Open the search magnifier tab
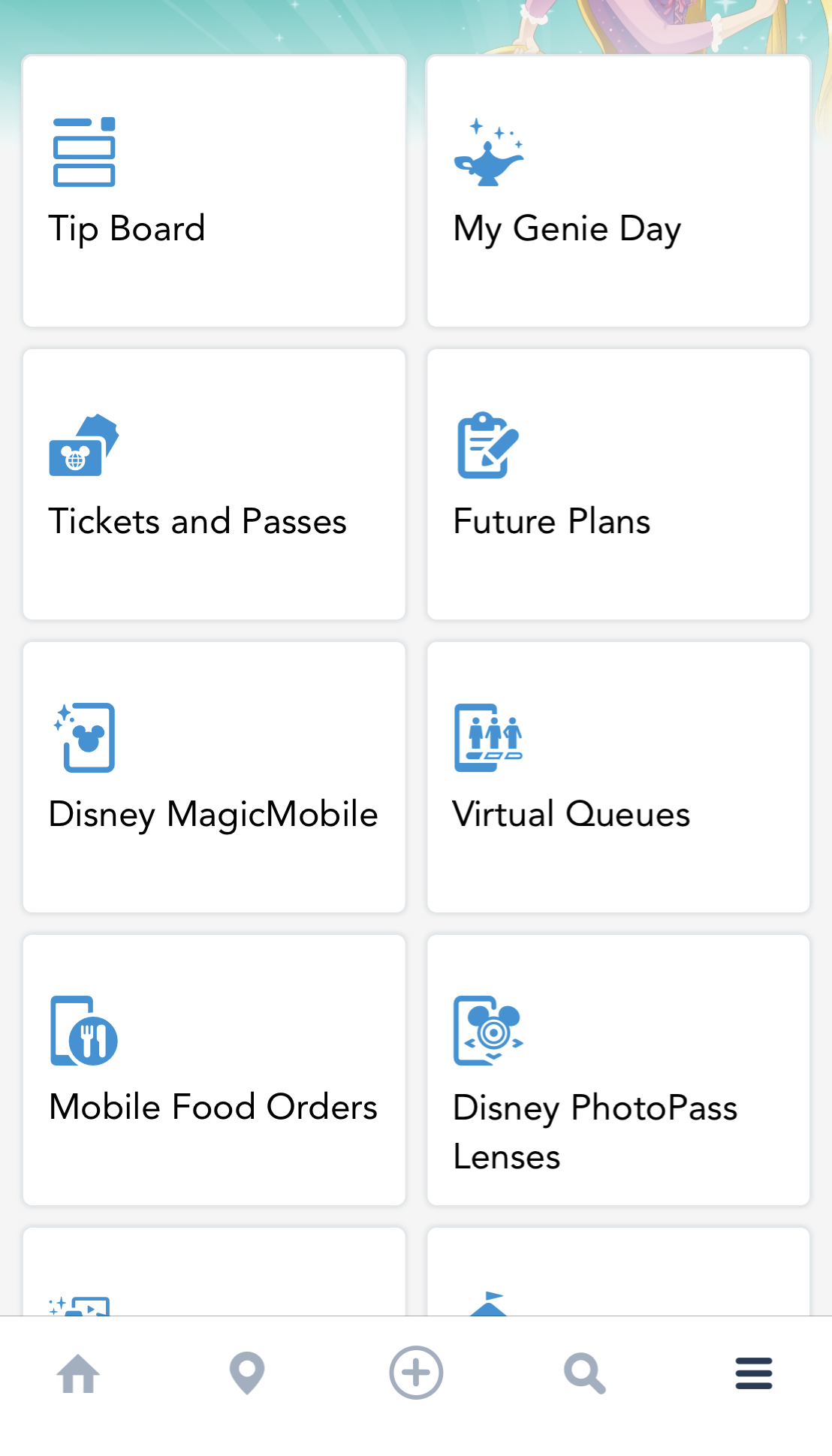832x1456 pixels. click(x=584, y=1373)
